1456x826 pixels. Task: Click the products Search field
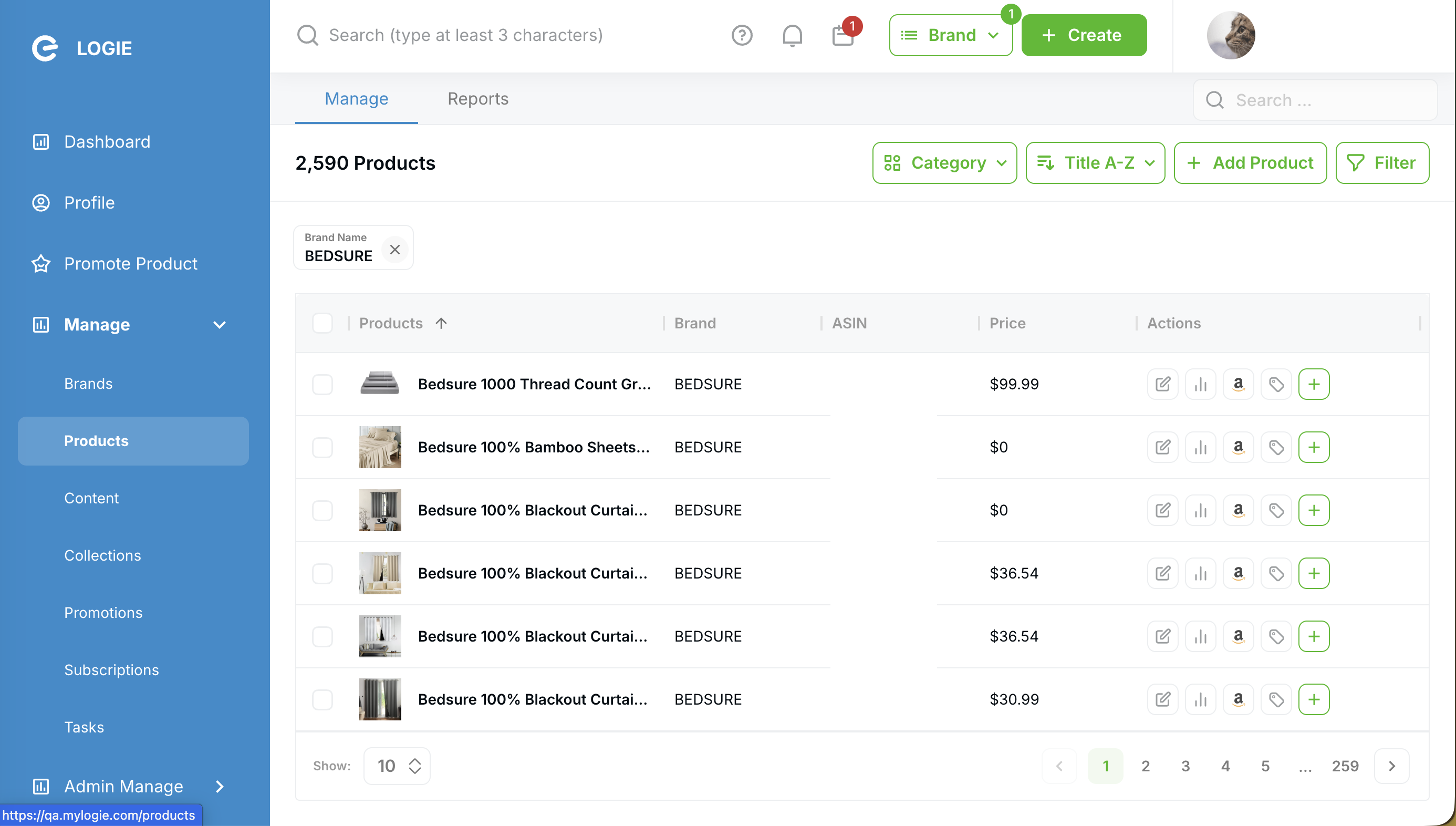(x=1315, y=100)
